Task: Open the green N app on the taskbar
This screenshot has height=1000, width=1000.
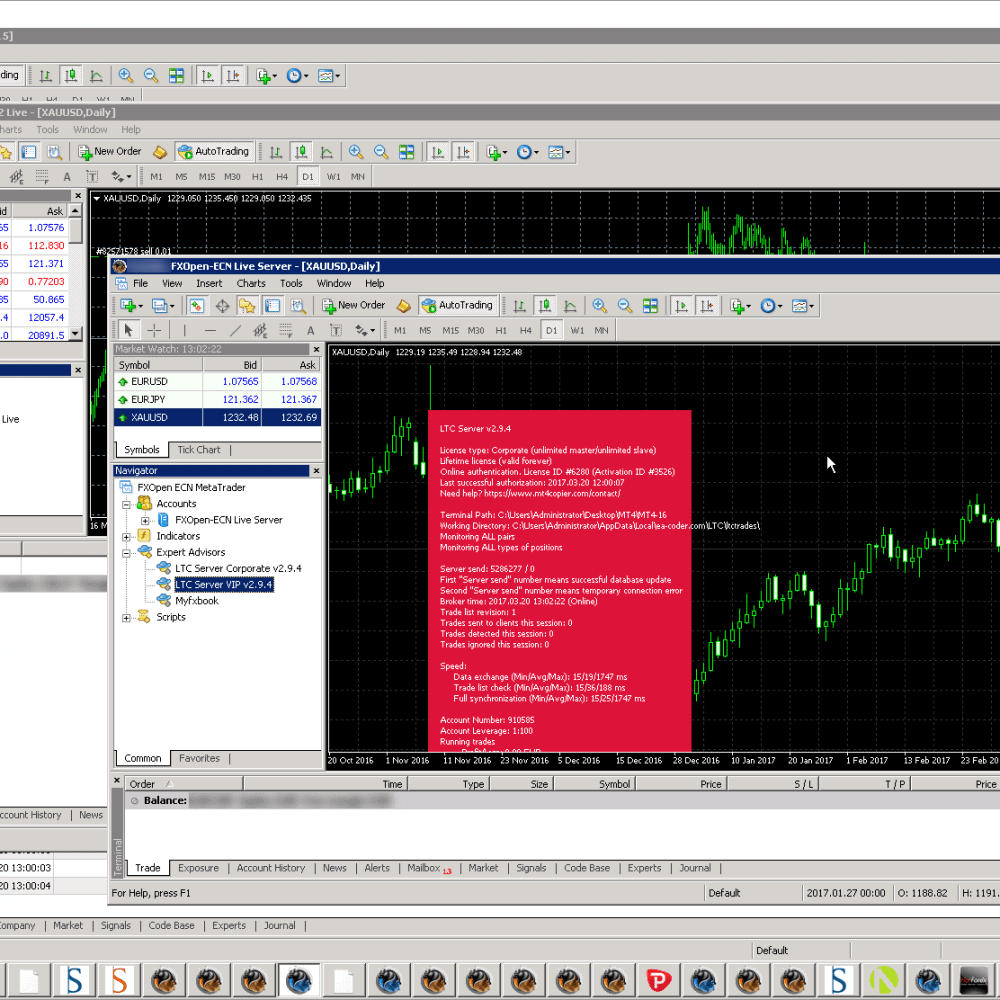Action: pyautogui.click(x=883, y=980)
